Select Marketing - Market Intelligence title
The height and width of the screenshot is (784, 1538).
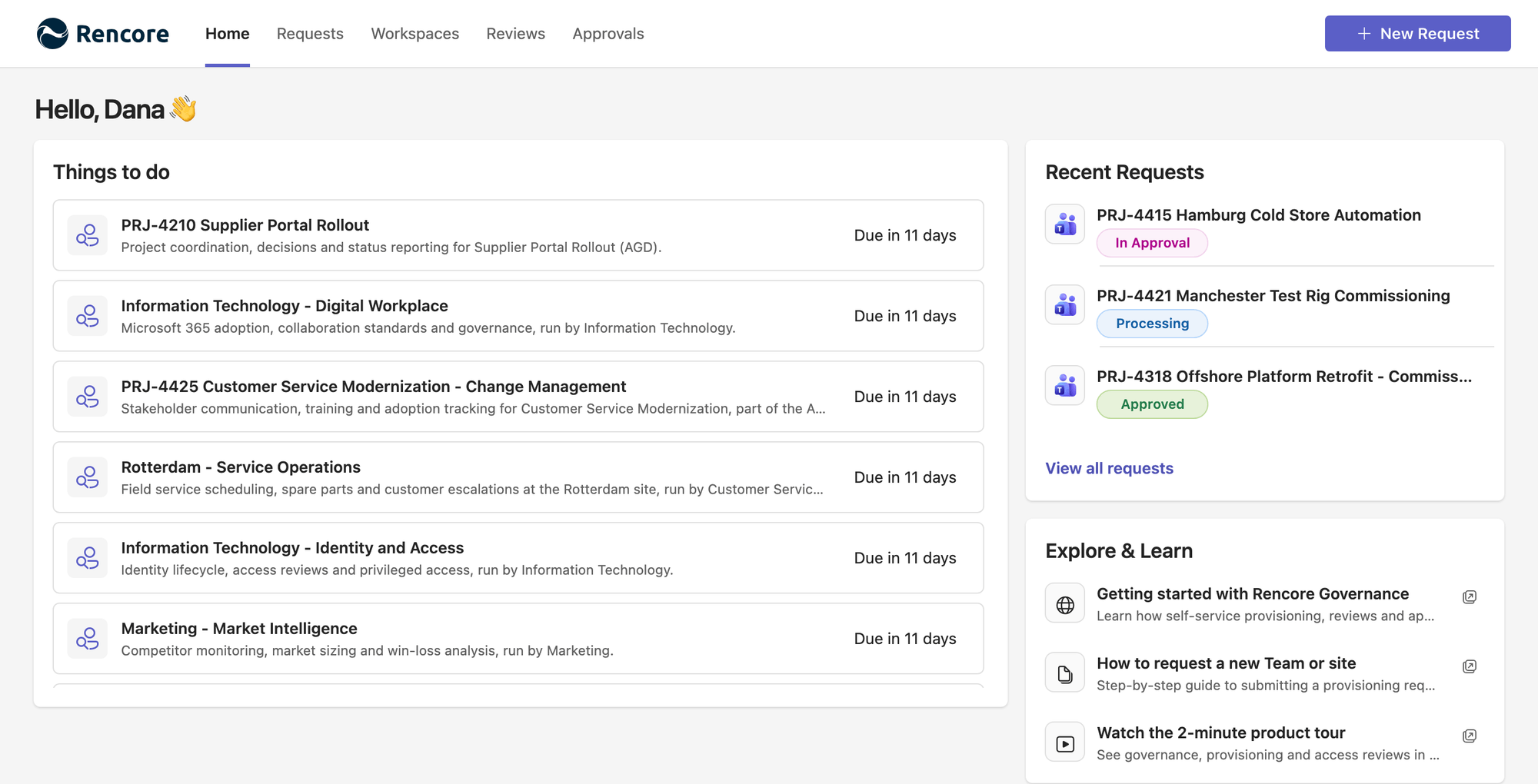point(239,629)
